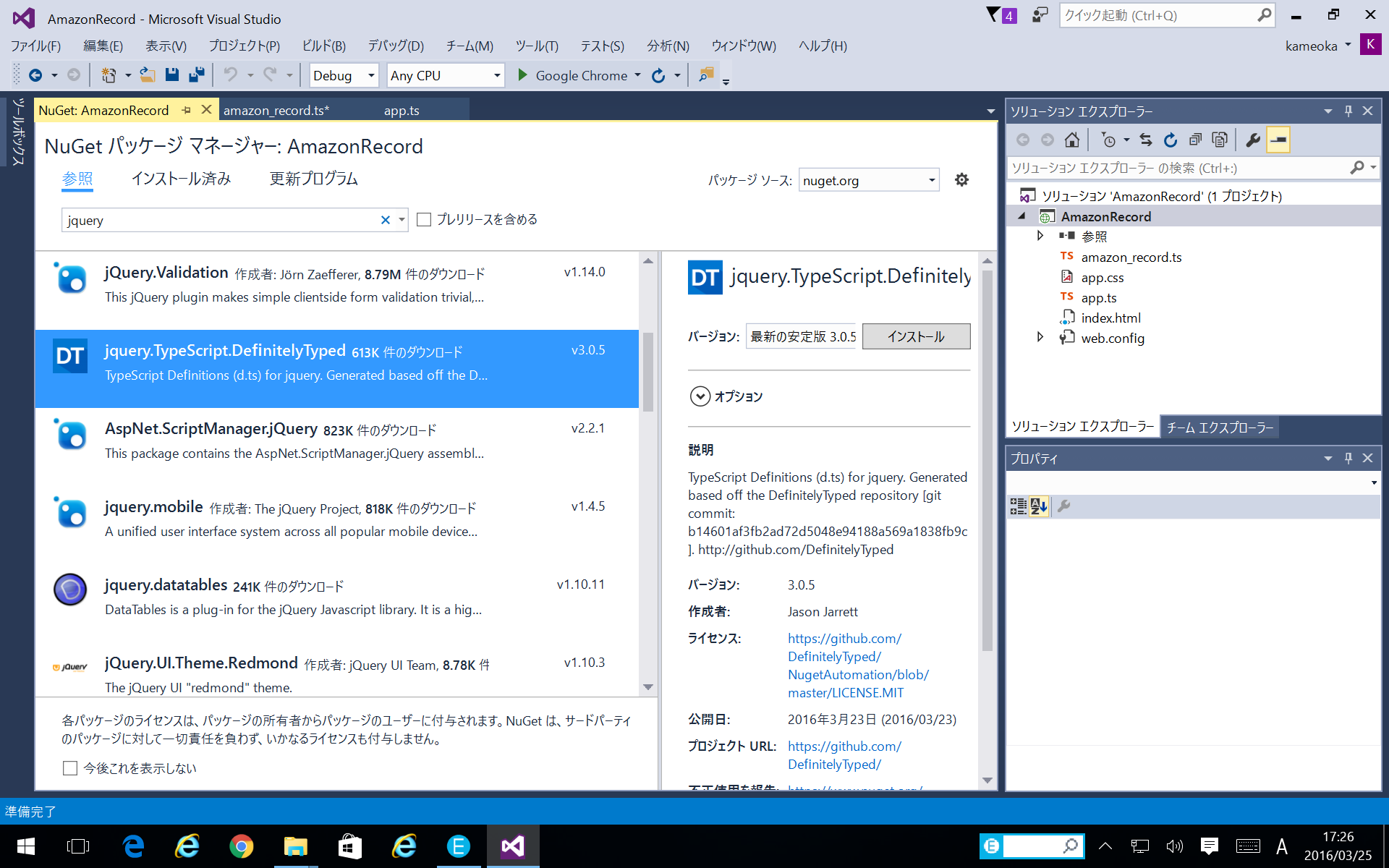Click the Refresh icon in Solution Explorer toolbar
The width and height of the screenshot is (1389, 868).
pos(1171,140)
